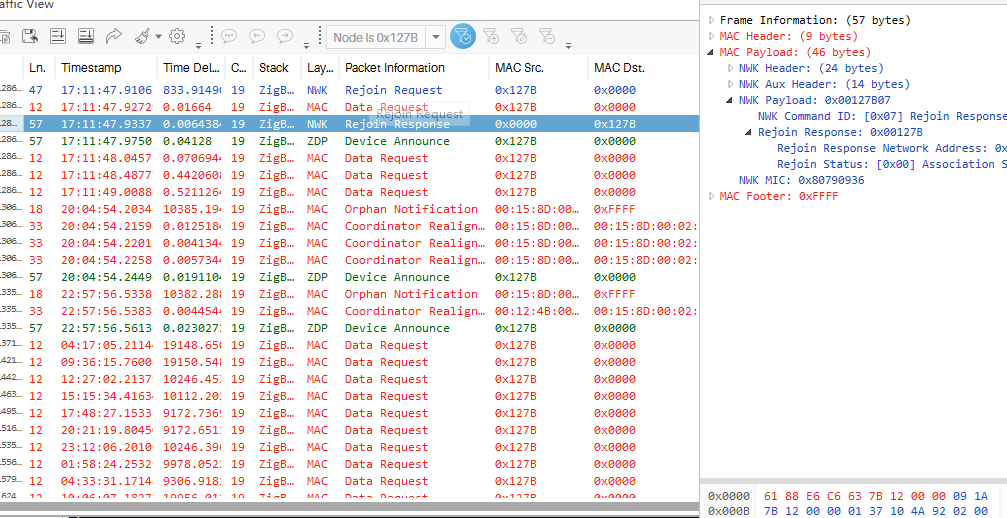Select Orphan Notification row at 22:57:56.5338
1007x518 pixels.
[x=349, y=294]
